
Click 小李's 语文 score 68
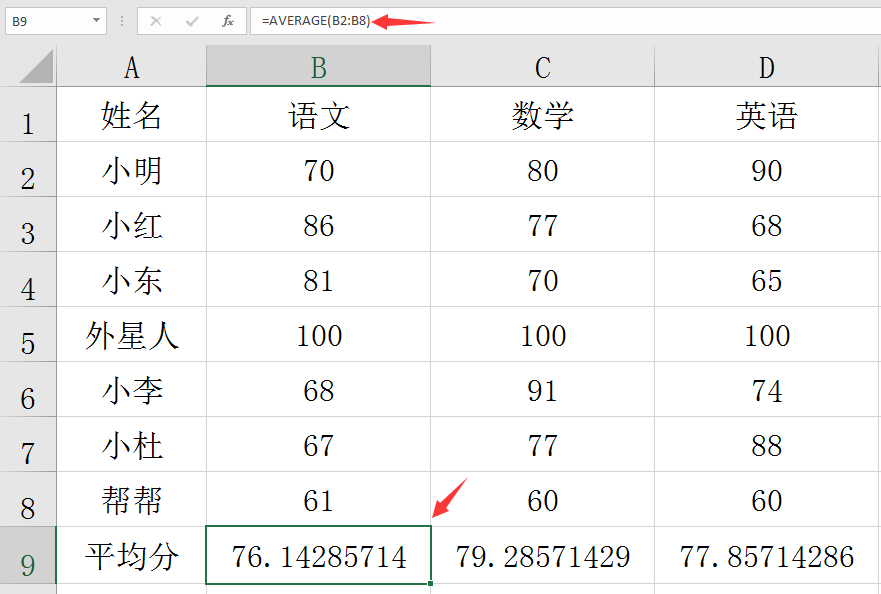[x=319, y=389]
